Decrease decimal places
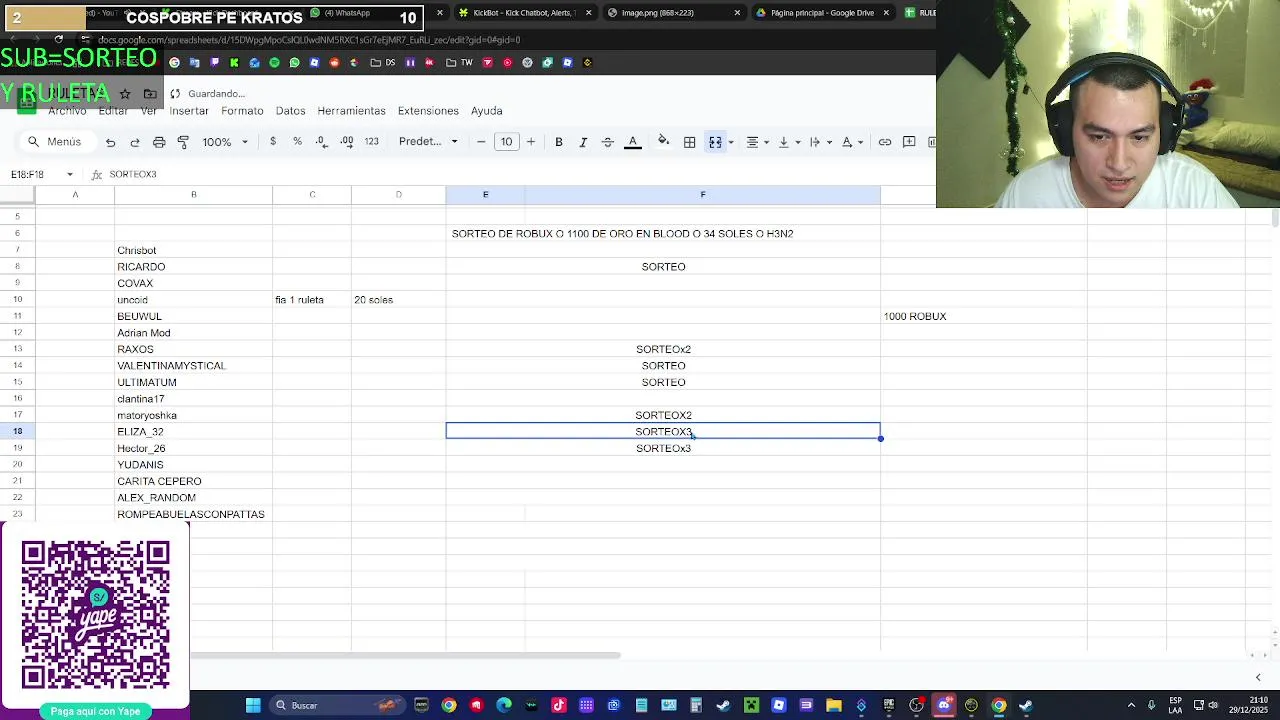 321,142
